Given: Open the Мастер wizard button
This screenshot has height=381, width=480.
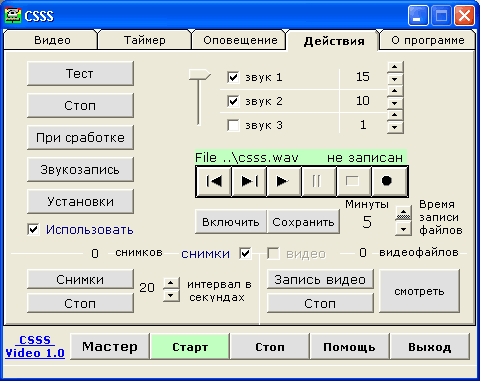Looking at the screenshot, I should pos(110,347).
